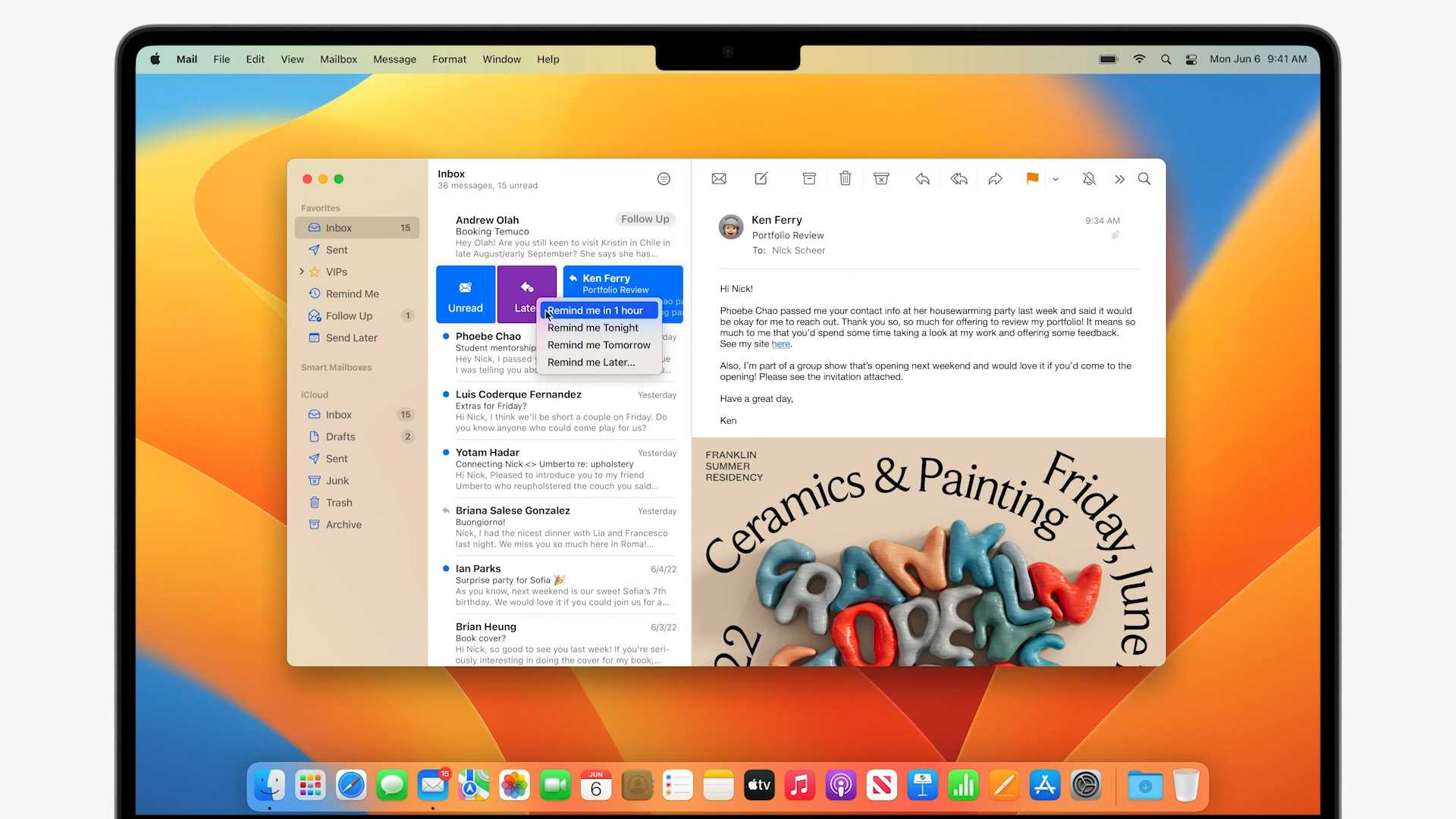Viewport: 1456px width, 819px height.
Task: Toggle Unread status via the blue swipe action
Action: (465, 294)
